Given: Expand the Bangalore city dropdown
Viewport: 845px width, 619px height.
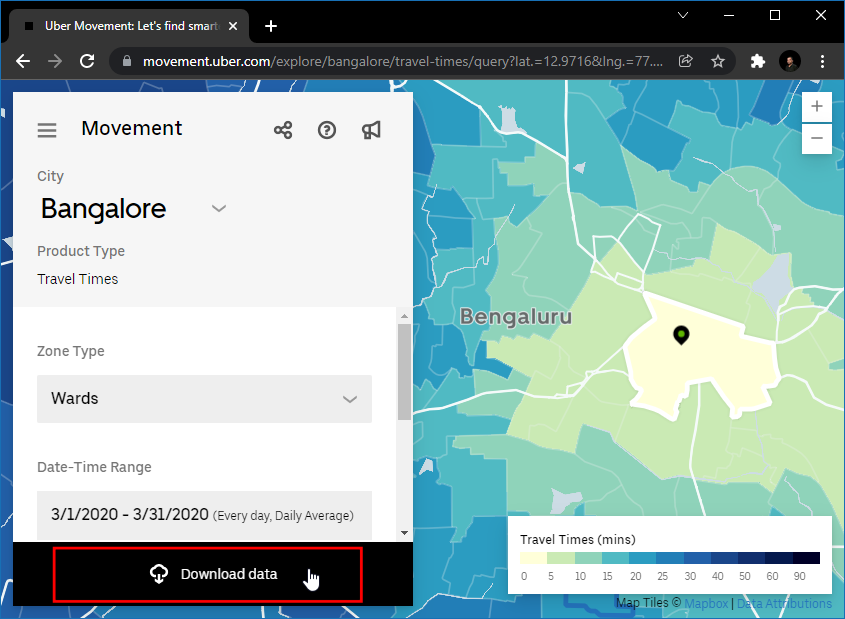Looking at the screenshot, I should (x=219, y=209).
